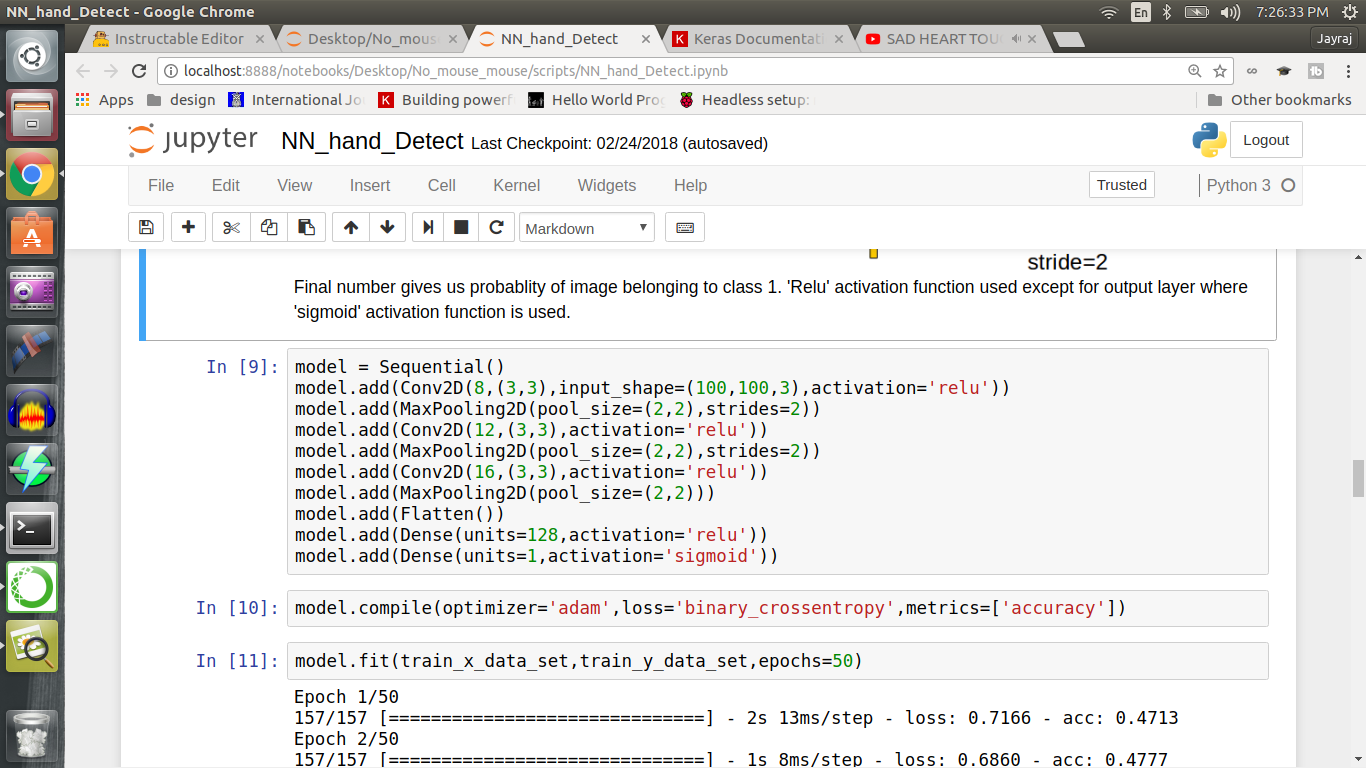Open the Bluetooth indicator menu

pos(1166,12)
